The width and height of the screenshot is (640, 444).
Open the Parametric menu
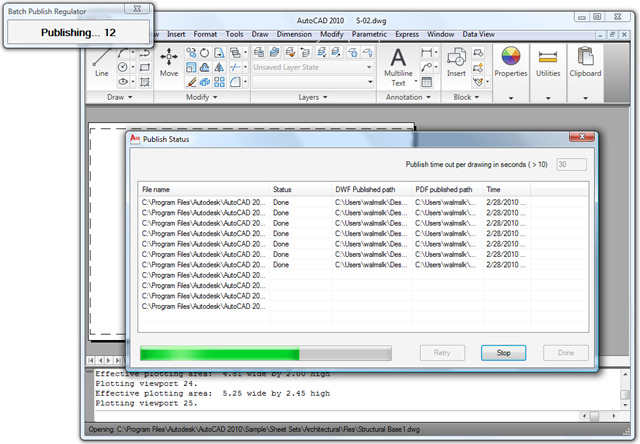click(369, 32)
